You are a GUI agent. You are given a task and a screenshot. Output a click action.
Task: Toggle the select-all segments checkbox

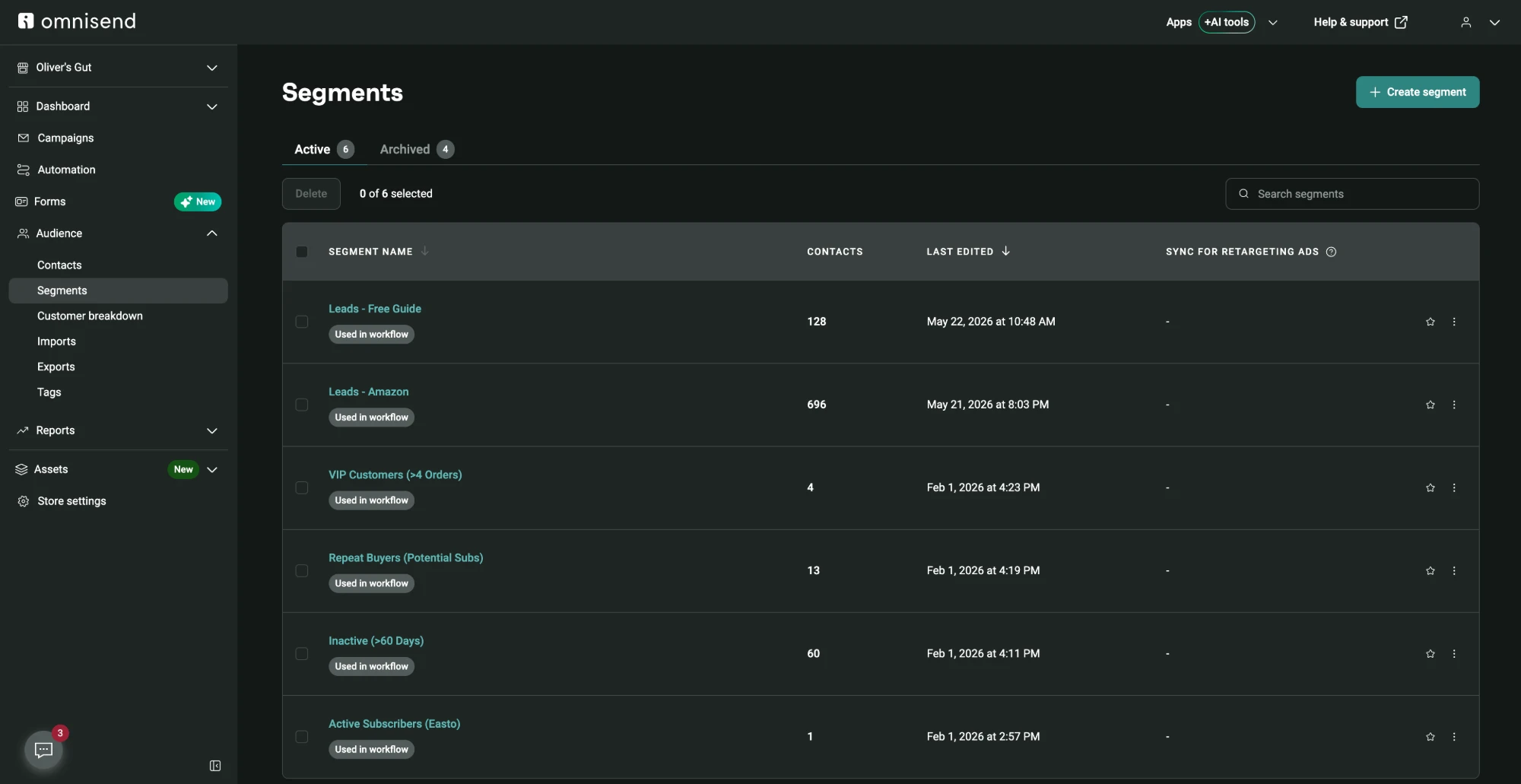tap(302, 252)
